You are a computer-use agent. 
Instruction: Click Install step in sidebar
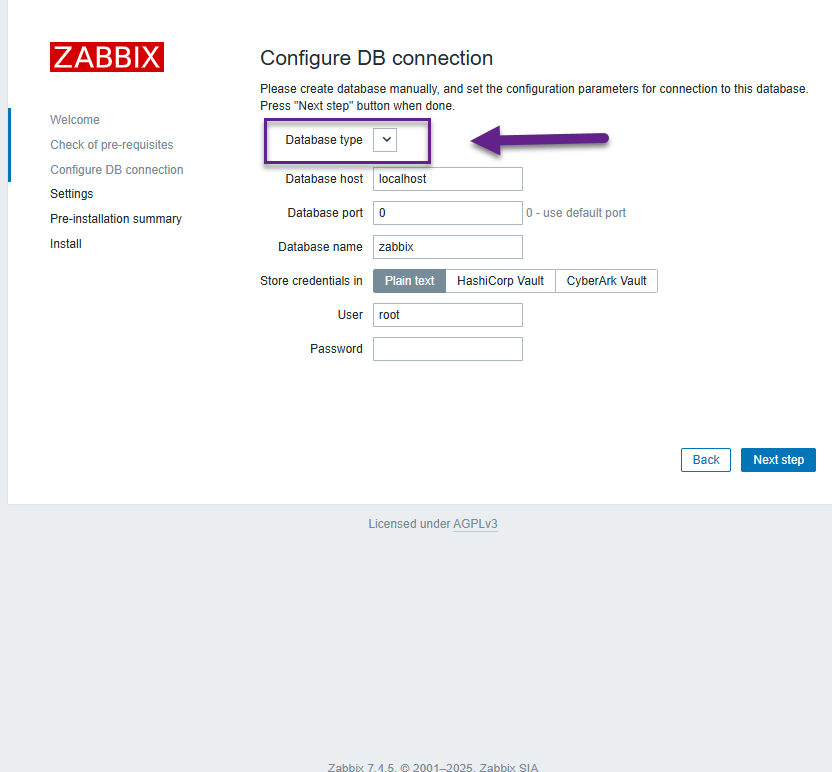[x=66, y=244]
